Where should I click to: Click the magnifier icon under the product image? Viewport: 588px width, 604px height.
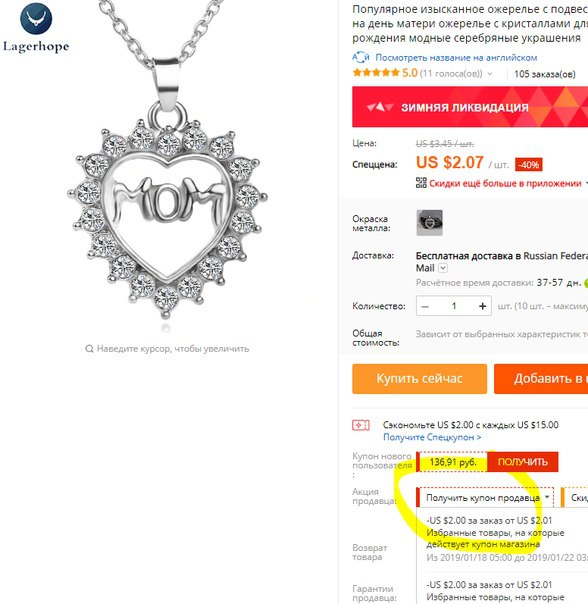point(89,349)
